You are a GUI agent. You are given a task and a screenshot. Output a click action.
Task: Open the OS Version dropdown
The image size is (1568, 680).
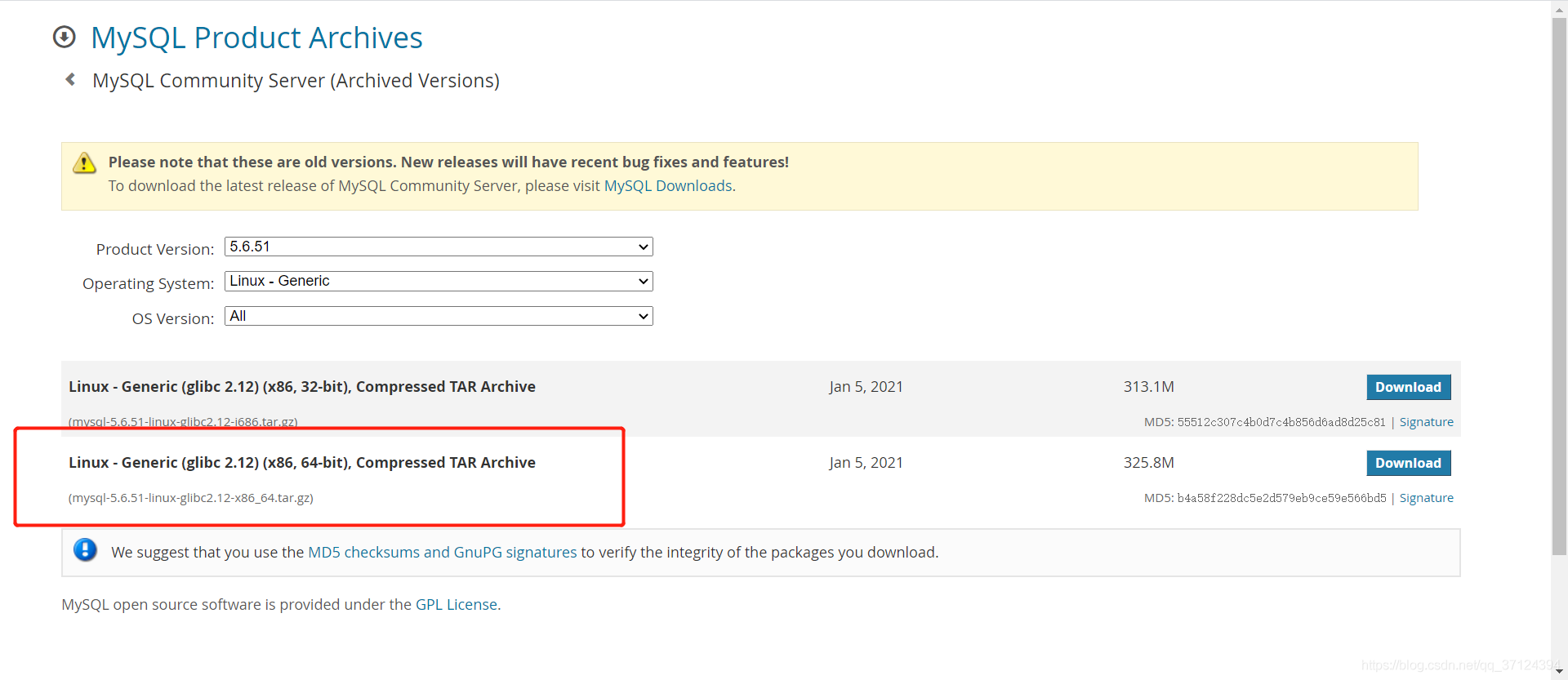coord(439,316)
